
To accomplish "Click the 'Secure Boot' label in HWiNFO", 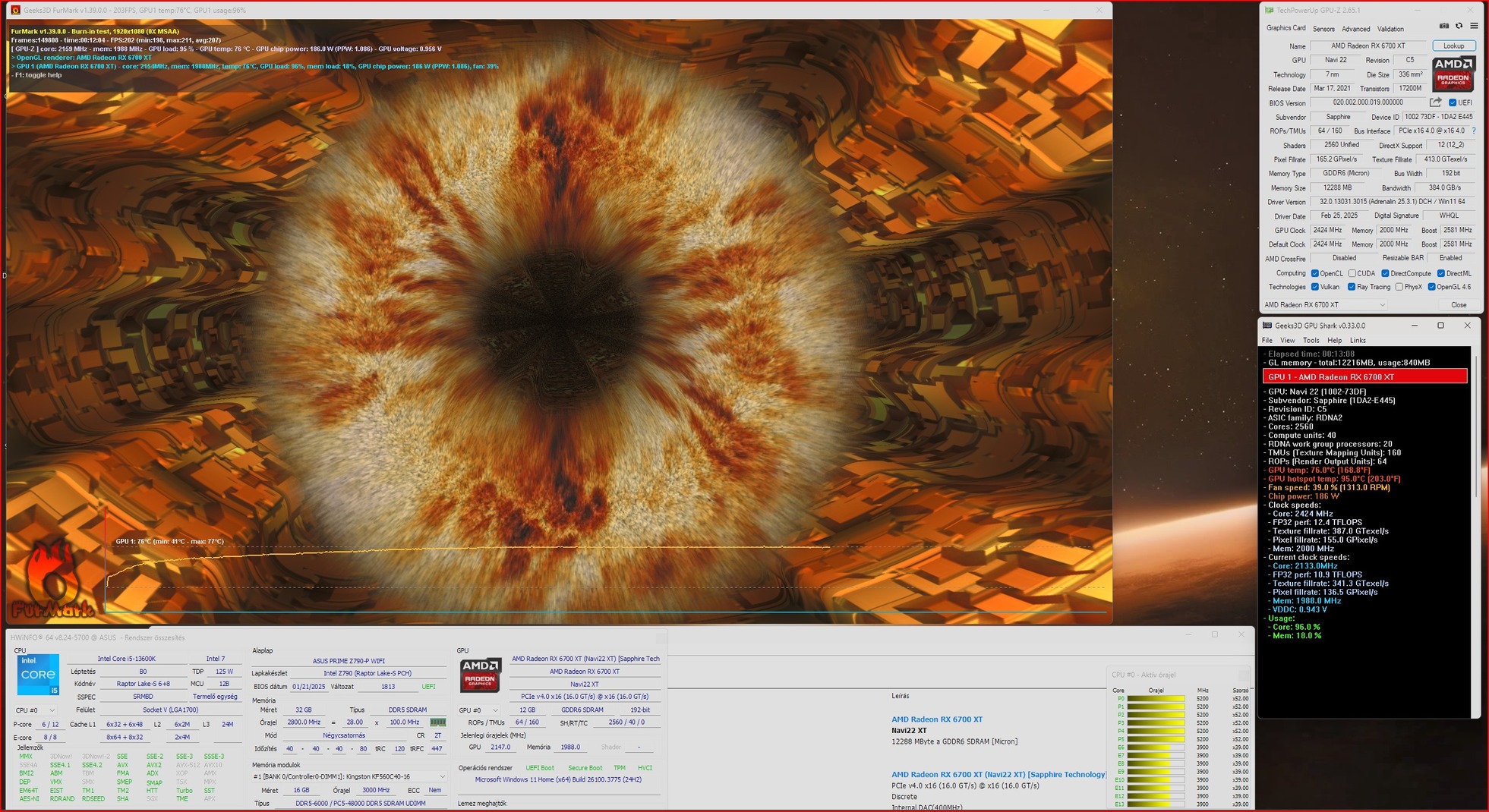I will (x=585, y=768).
